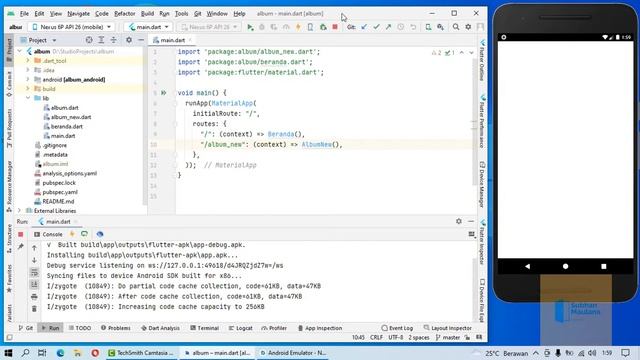
Task: Open the Tools menu
Action: pyautogui.click(x=181, y=13)
